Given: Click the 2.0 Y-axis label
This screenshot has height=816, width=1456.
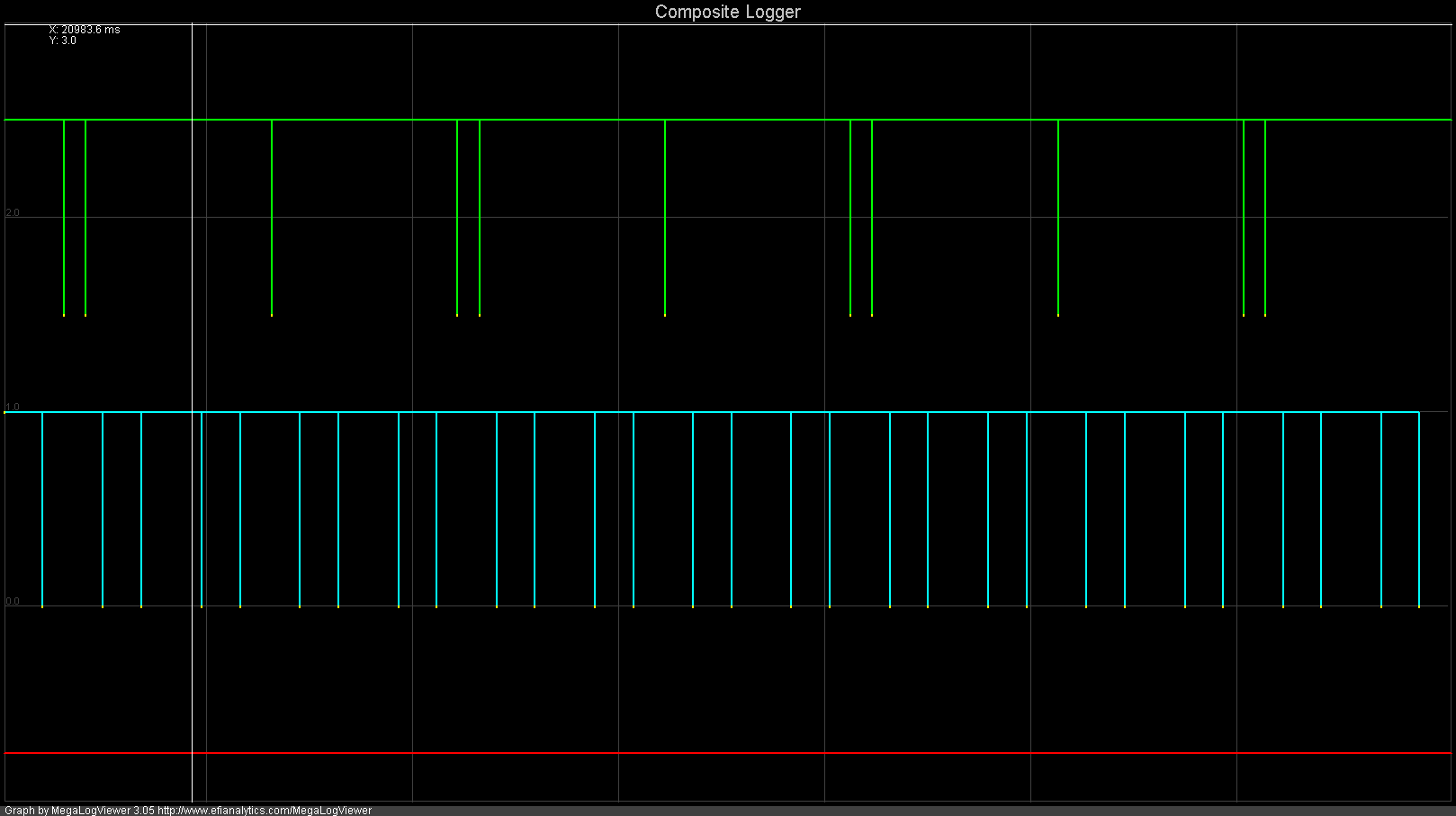Looking at the screenshot, I should [13, 213].
